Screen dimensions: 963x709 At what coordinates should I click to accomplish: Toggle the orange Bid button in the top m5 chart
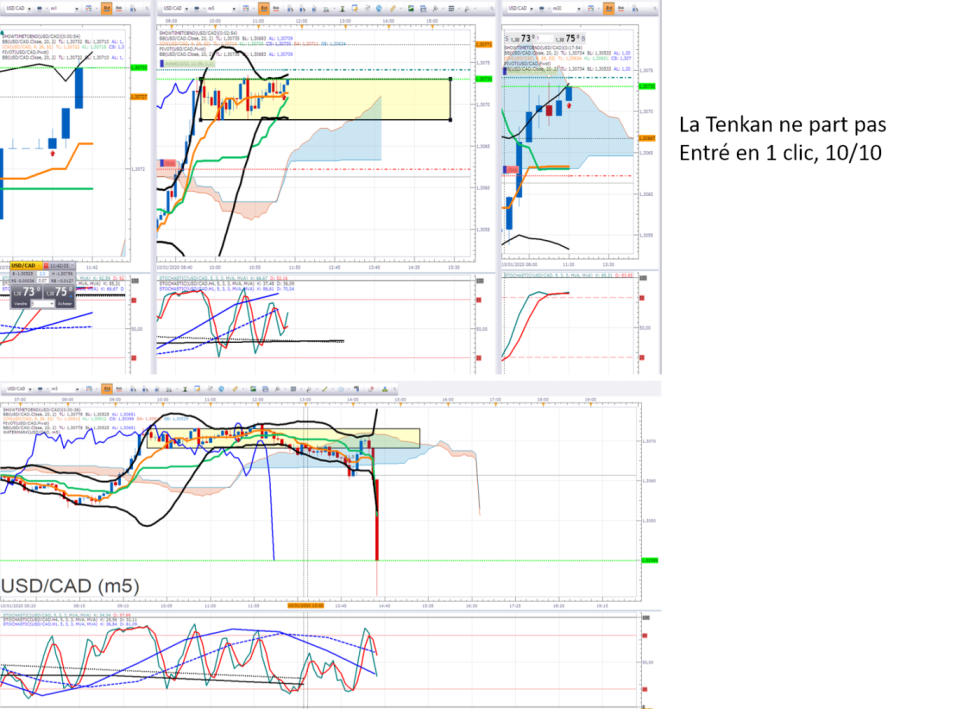click(263, 9)
